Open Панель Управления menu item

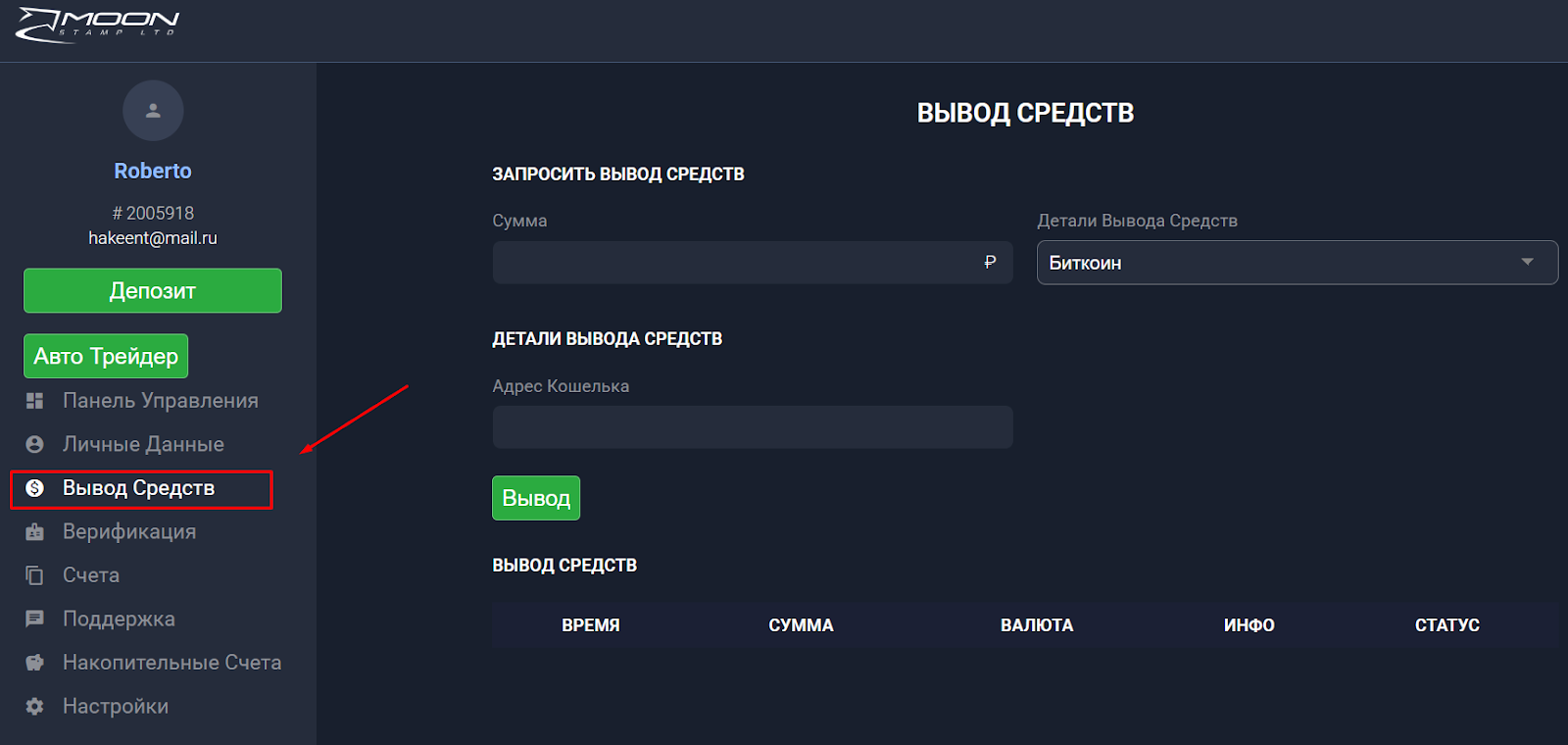(x=160, y=401)
